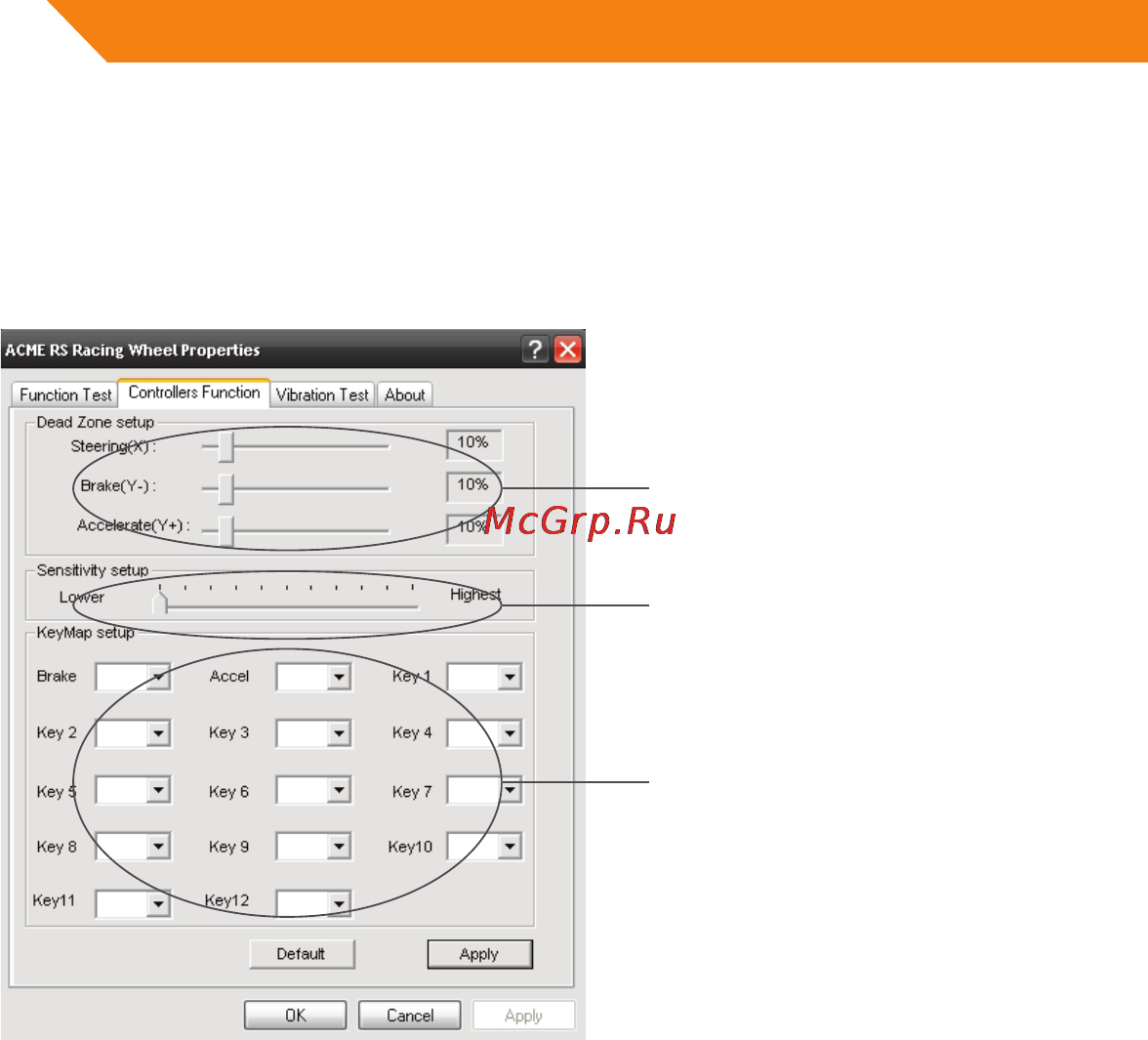Expand the Key10 dropdown

click(510, 846)
